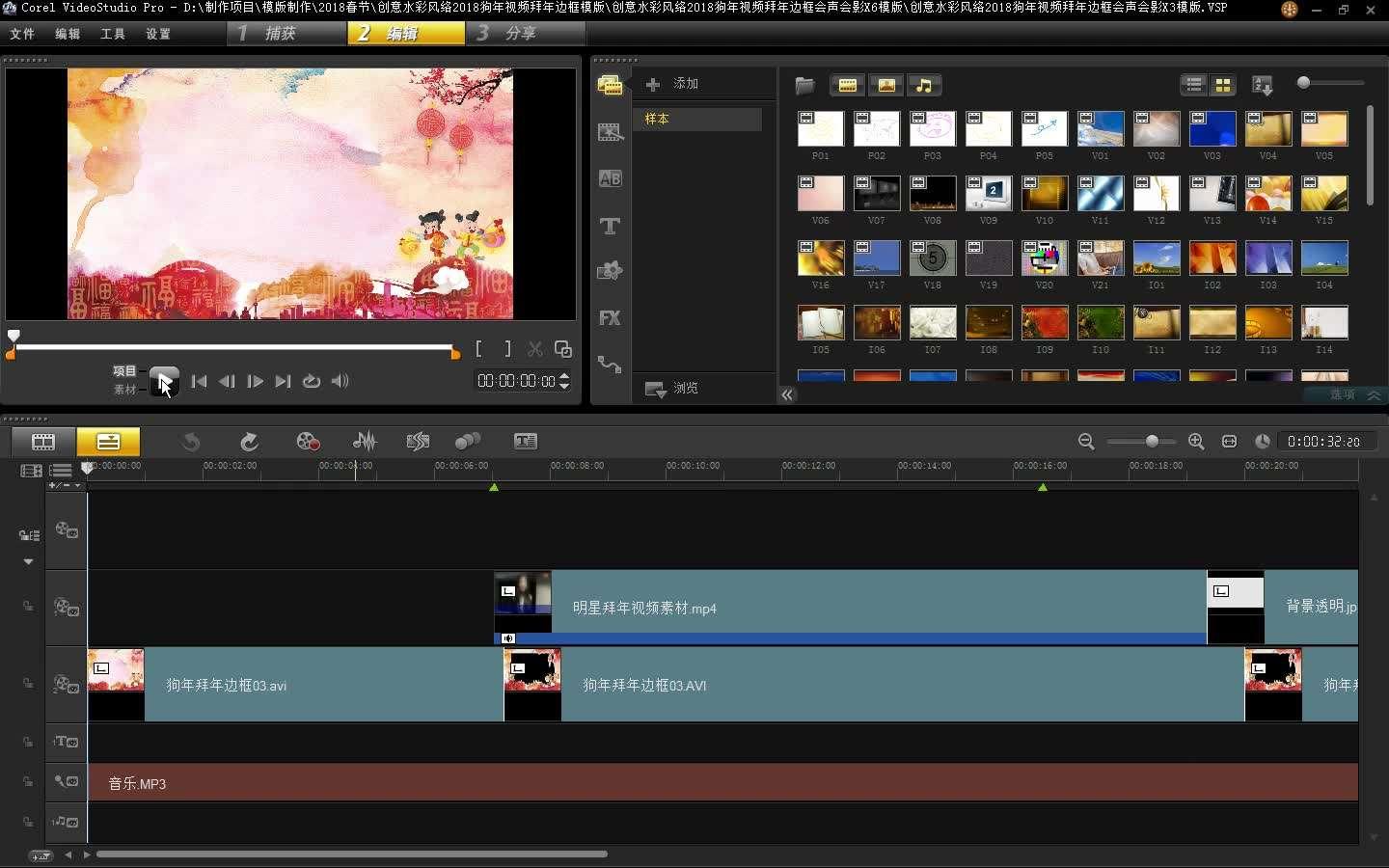
Task: Open the 设置 menu
Action: coord(158,34)
